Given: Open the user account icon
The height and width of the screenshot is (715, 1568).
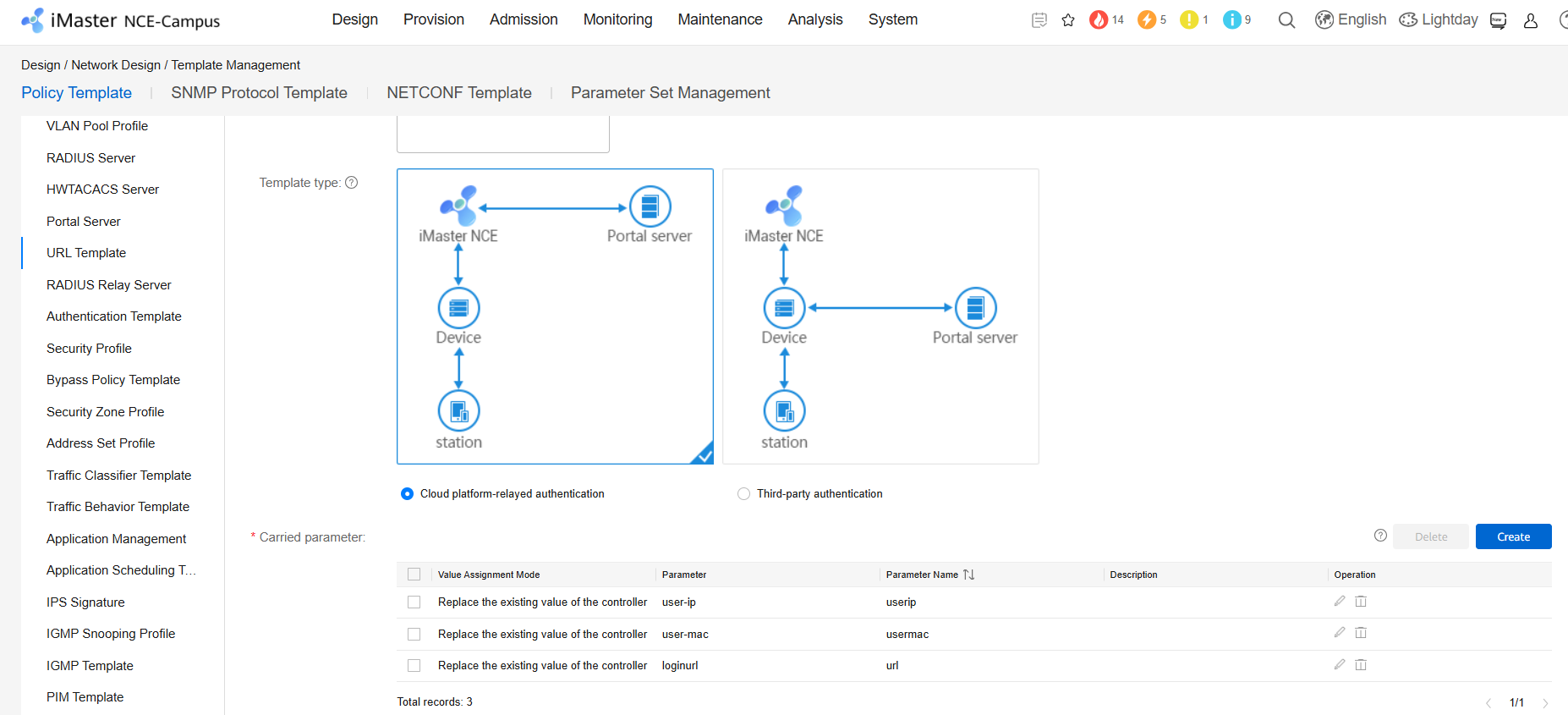Looking at the screenshot, I should (1530, 20).
